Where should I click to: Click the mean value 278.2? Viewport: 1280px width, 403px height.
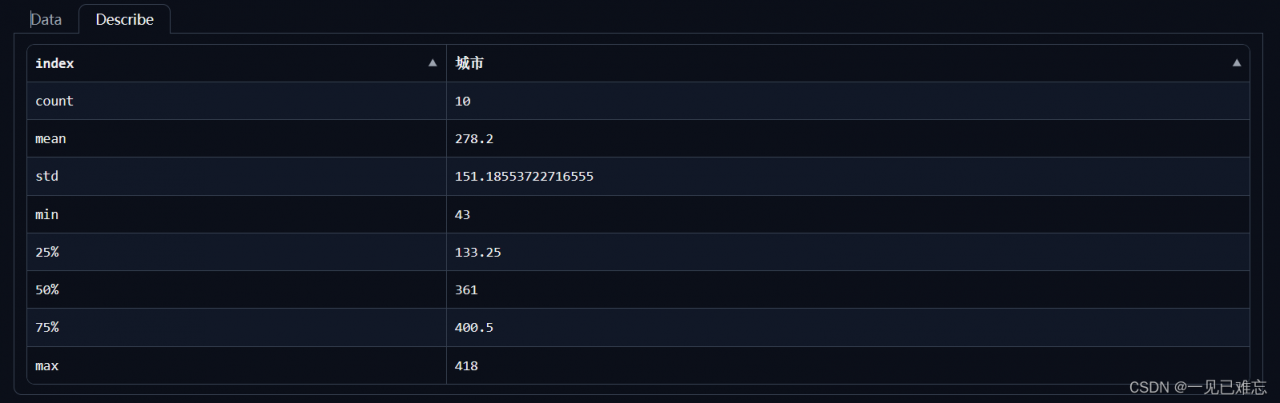474,139
